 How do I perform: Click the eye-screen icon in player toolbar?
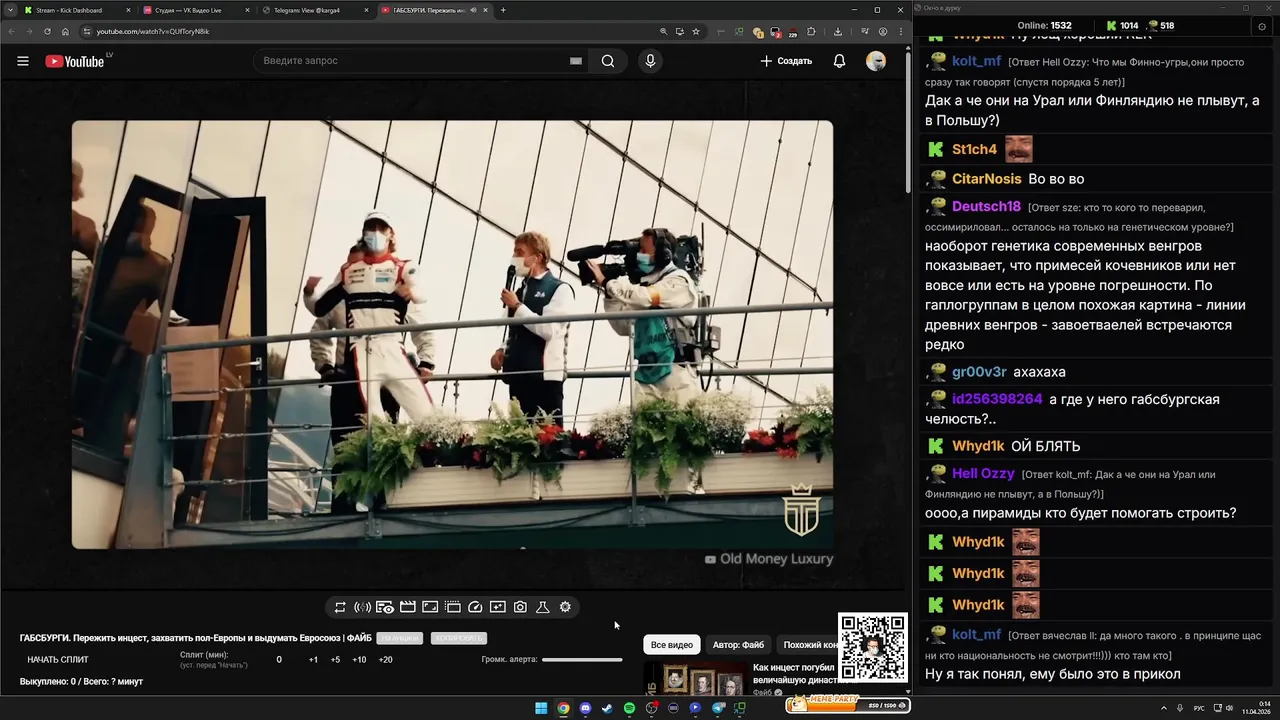click(x=385, y=607)
